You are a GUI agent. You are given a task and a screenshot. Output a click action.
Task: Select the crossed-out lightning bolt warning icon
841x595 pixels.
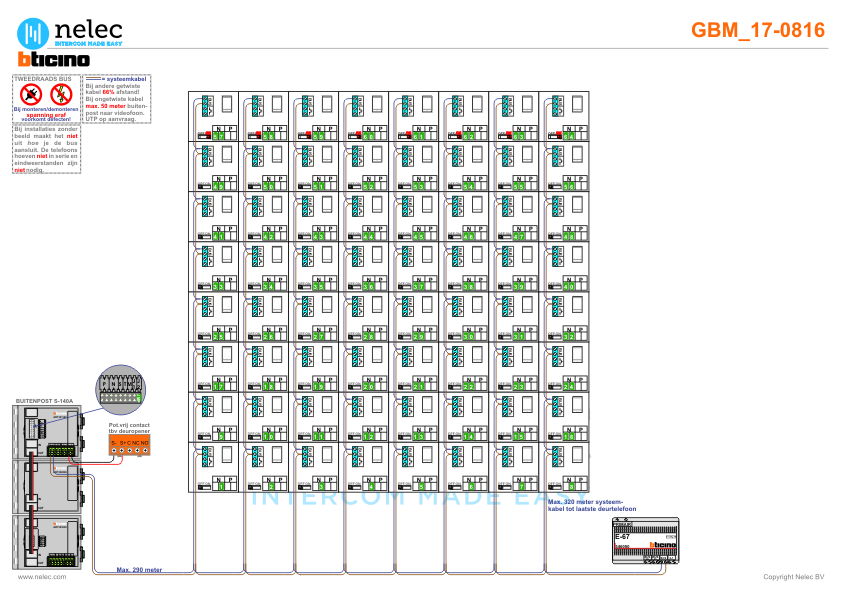pos(62,95)
